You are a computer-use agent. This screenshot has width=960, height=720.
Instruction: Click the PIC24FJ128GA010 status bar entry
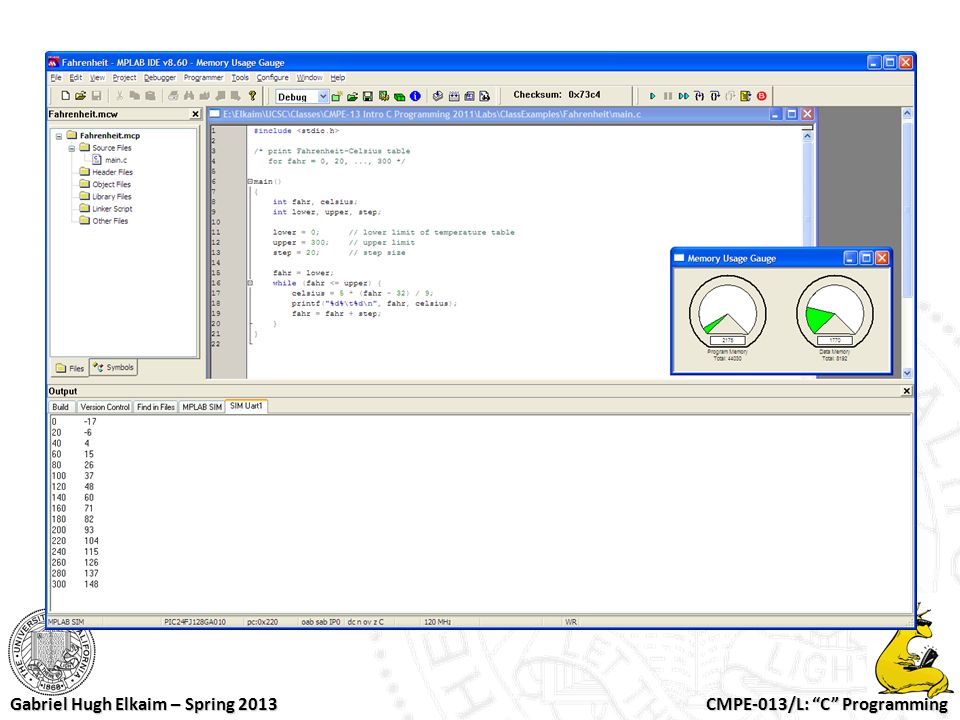195,622
